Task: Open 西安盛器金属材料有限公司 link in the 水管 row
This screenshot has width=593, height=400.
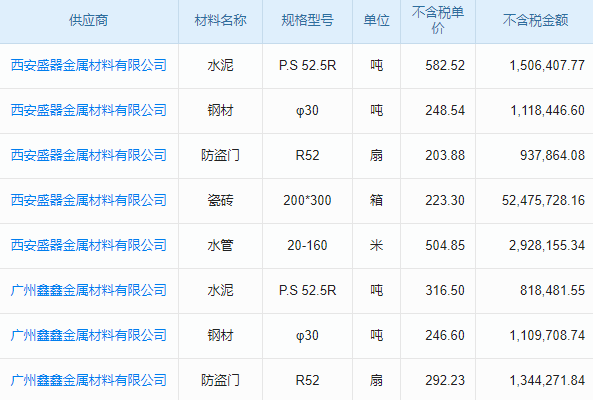Action: tap(88, 245)
